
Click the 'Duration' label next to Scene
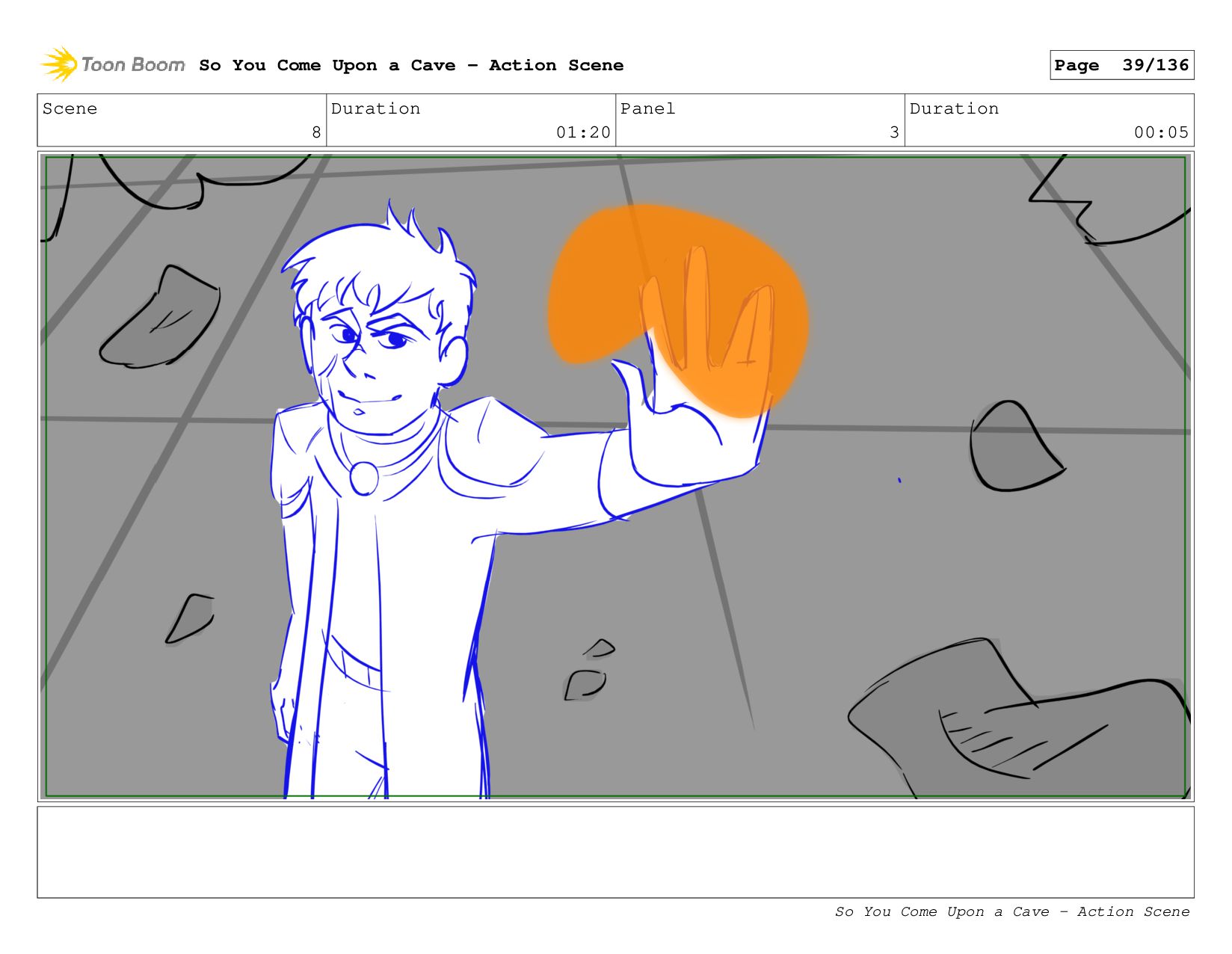[375, 108]
